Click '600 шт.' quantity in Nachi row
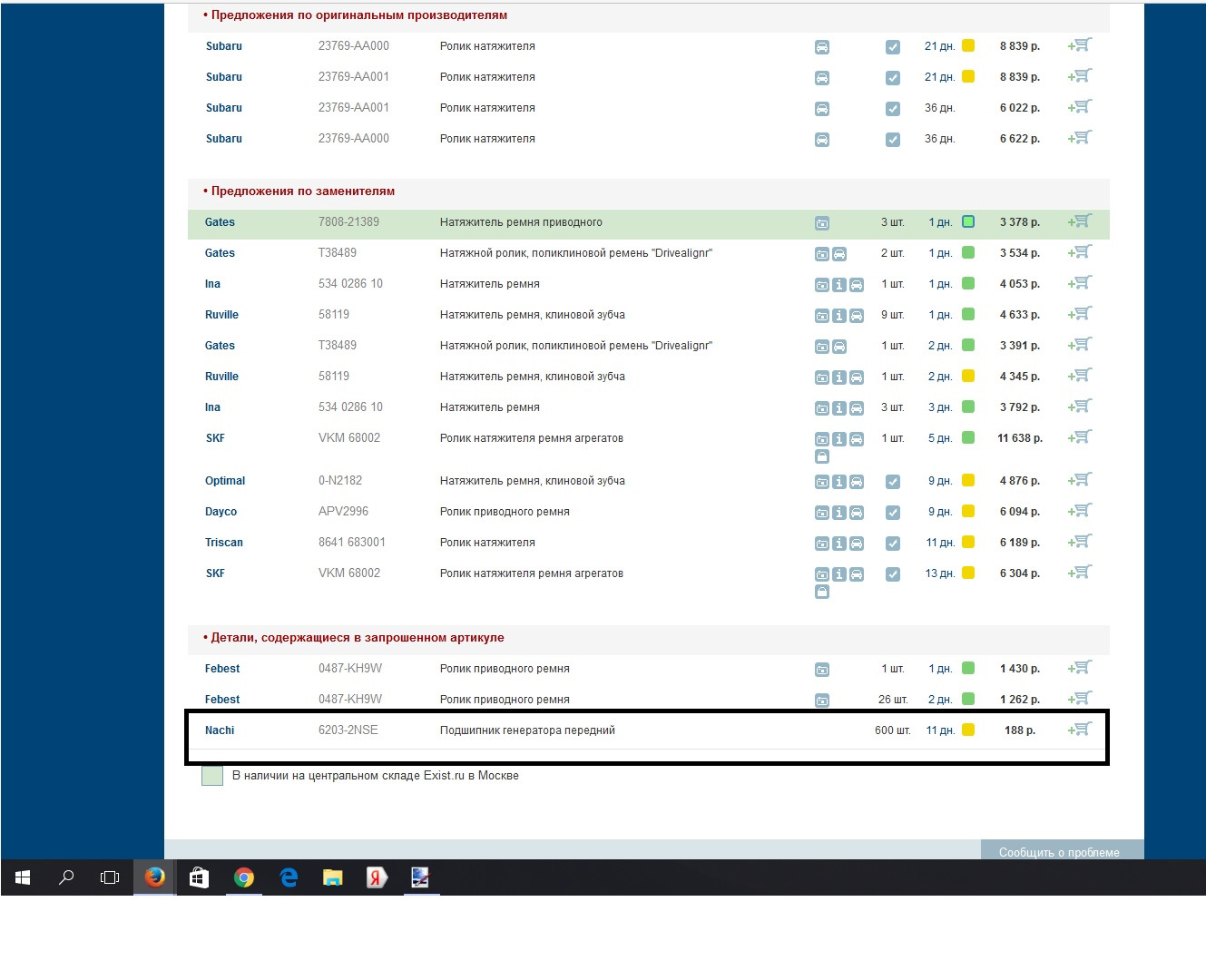1206x980 pixels. 892,730
